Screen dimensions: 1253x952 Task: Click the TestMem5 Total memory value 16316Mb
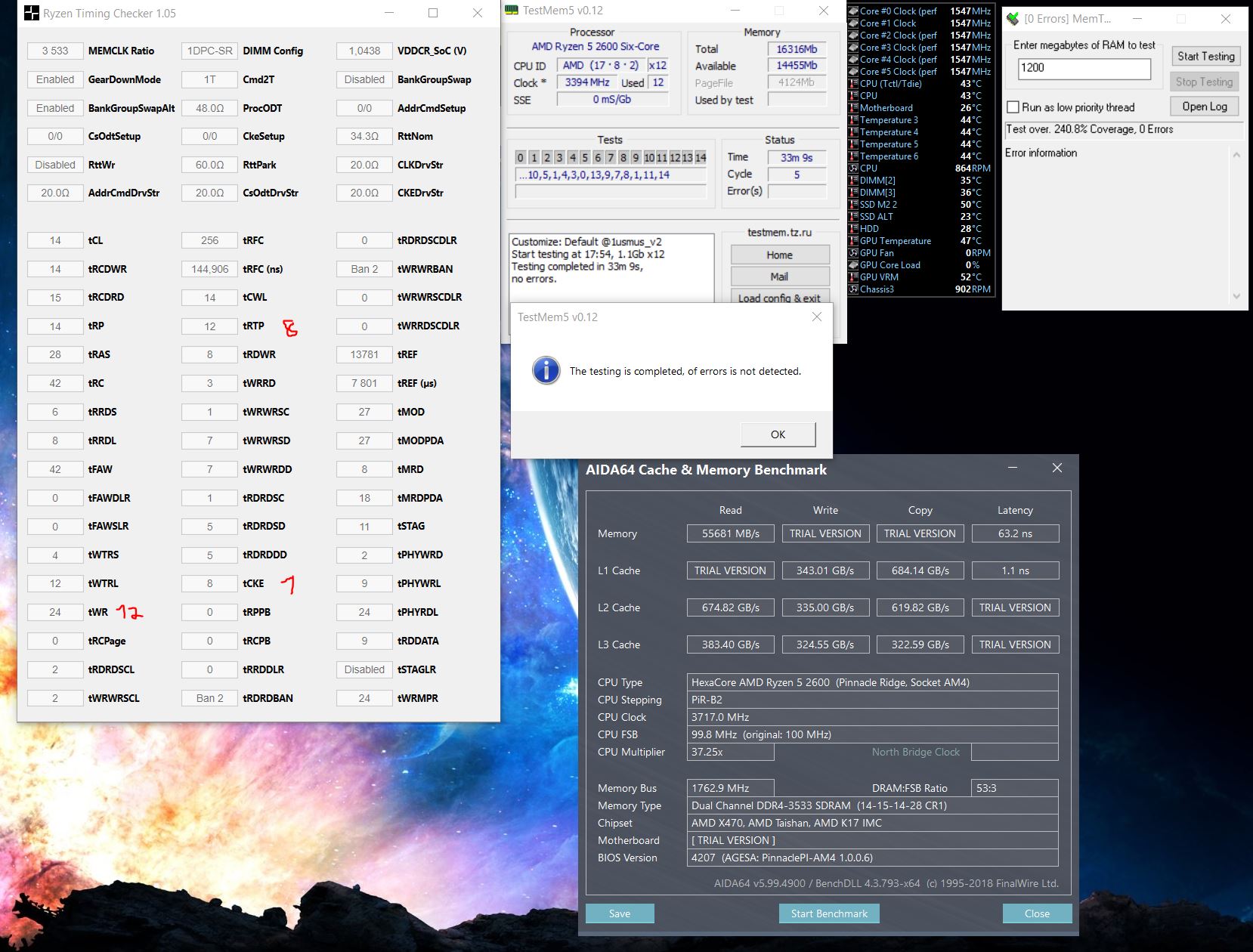(x=797, y=48)
